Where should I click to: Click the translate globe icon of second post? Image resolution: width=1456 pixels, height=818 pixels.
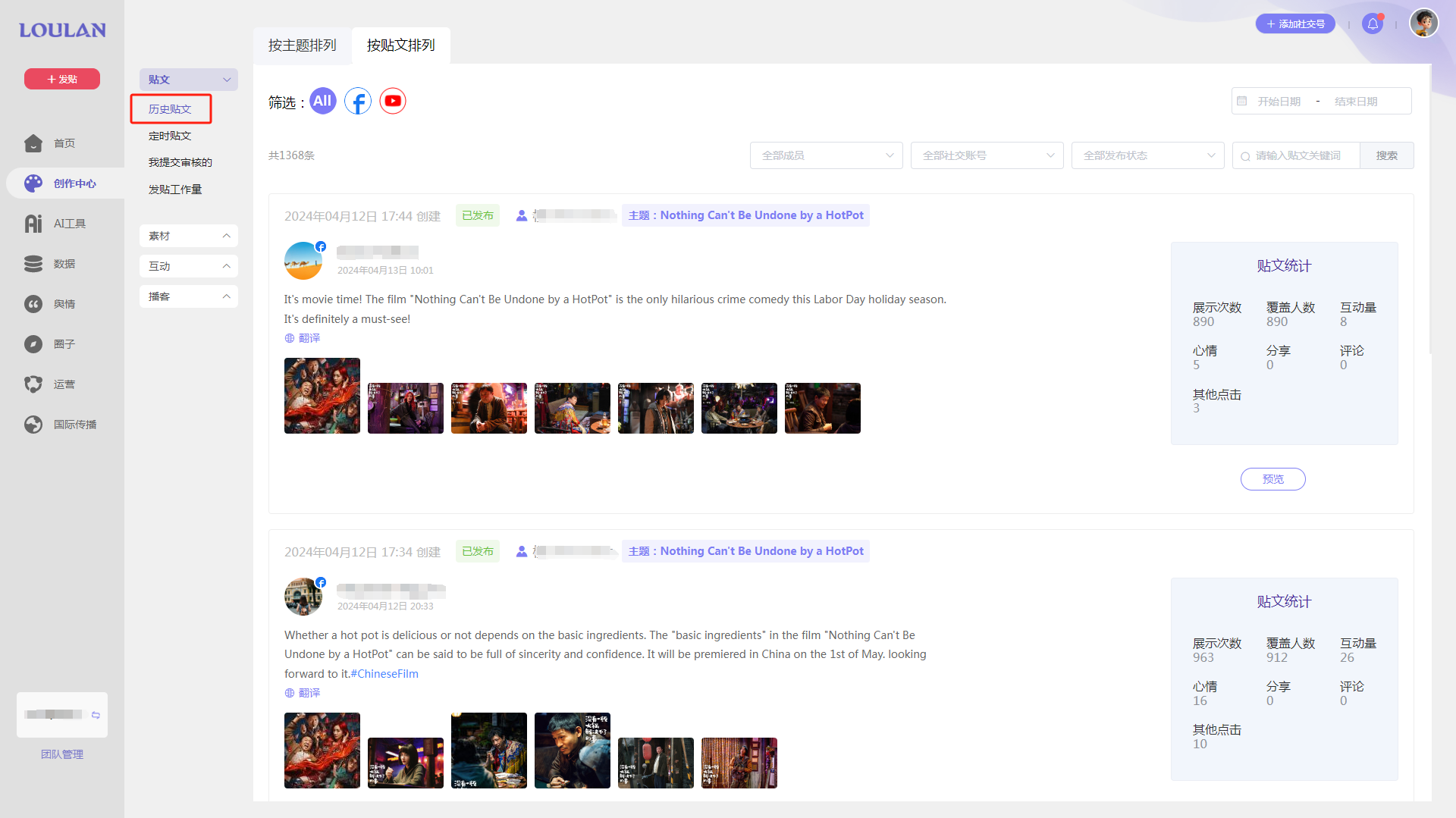[290, 693]
